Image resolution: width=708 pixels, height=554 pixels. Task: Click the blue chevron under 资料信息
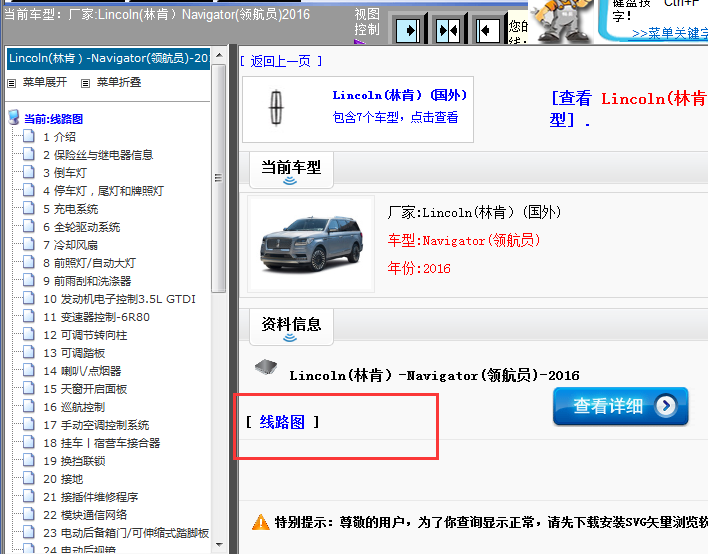pos(290,338)
